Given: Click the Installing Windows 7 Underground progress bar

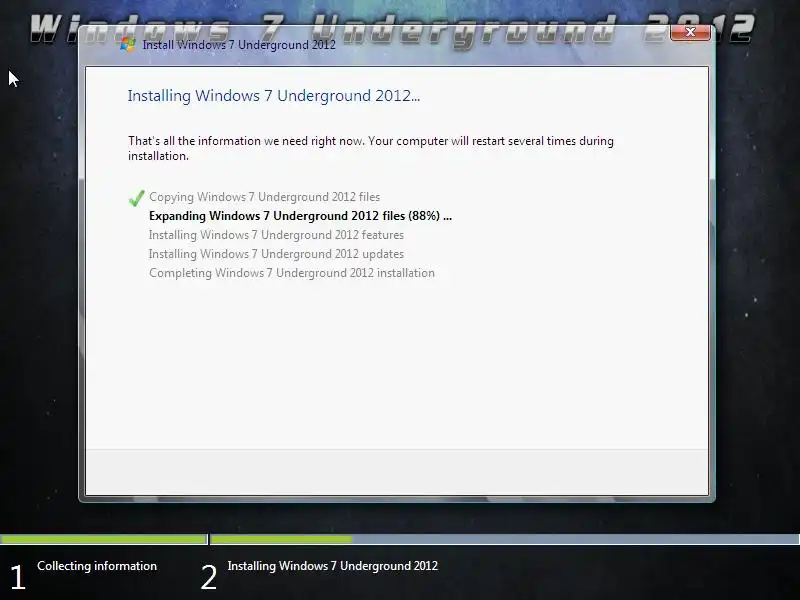Looking at the screenshot, I should 505,539.
